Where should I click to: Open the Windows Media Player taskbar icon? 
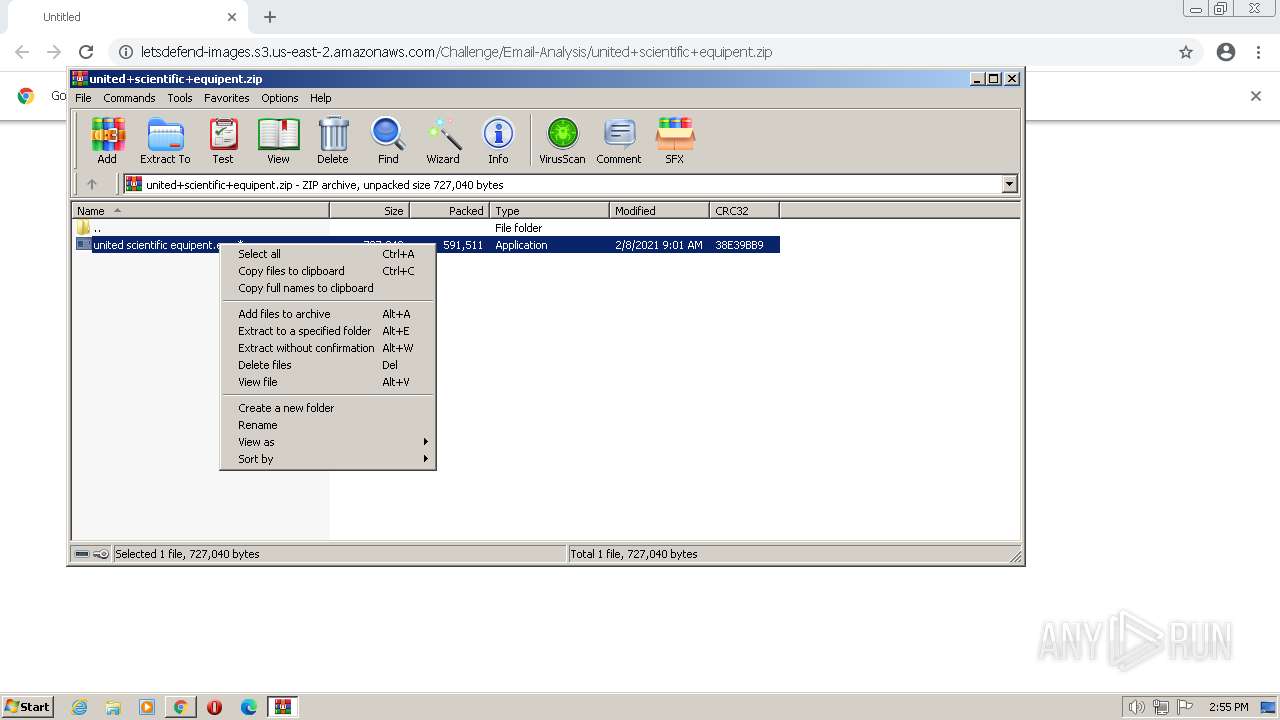[147, 707]
